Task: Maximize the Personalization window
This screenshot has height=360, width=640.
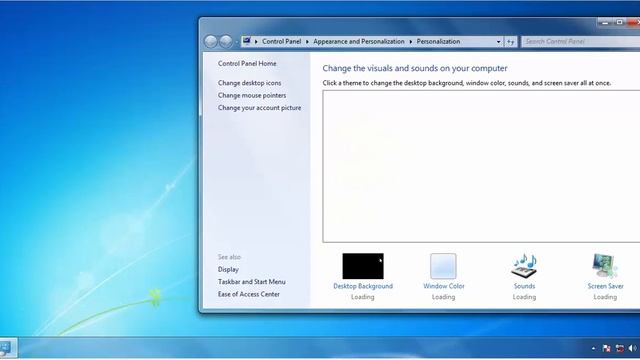Action: click(x=619, y=22)
